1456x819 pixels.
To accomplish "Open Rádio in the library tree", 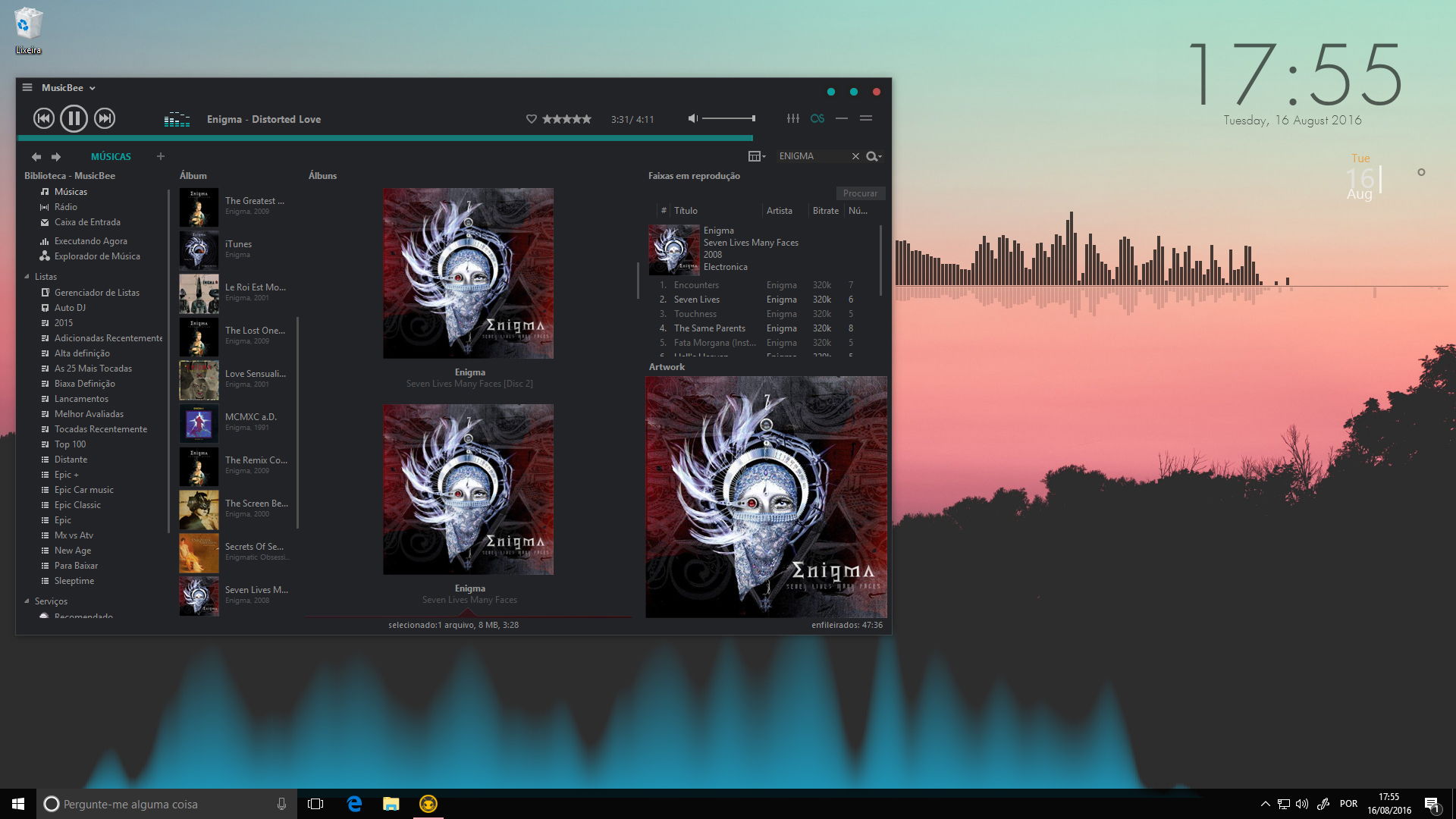I will pos(65,207).
